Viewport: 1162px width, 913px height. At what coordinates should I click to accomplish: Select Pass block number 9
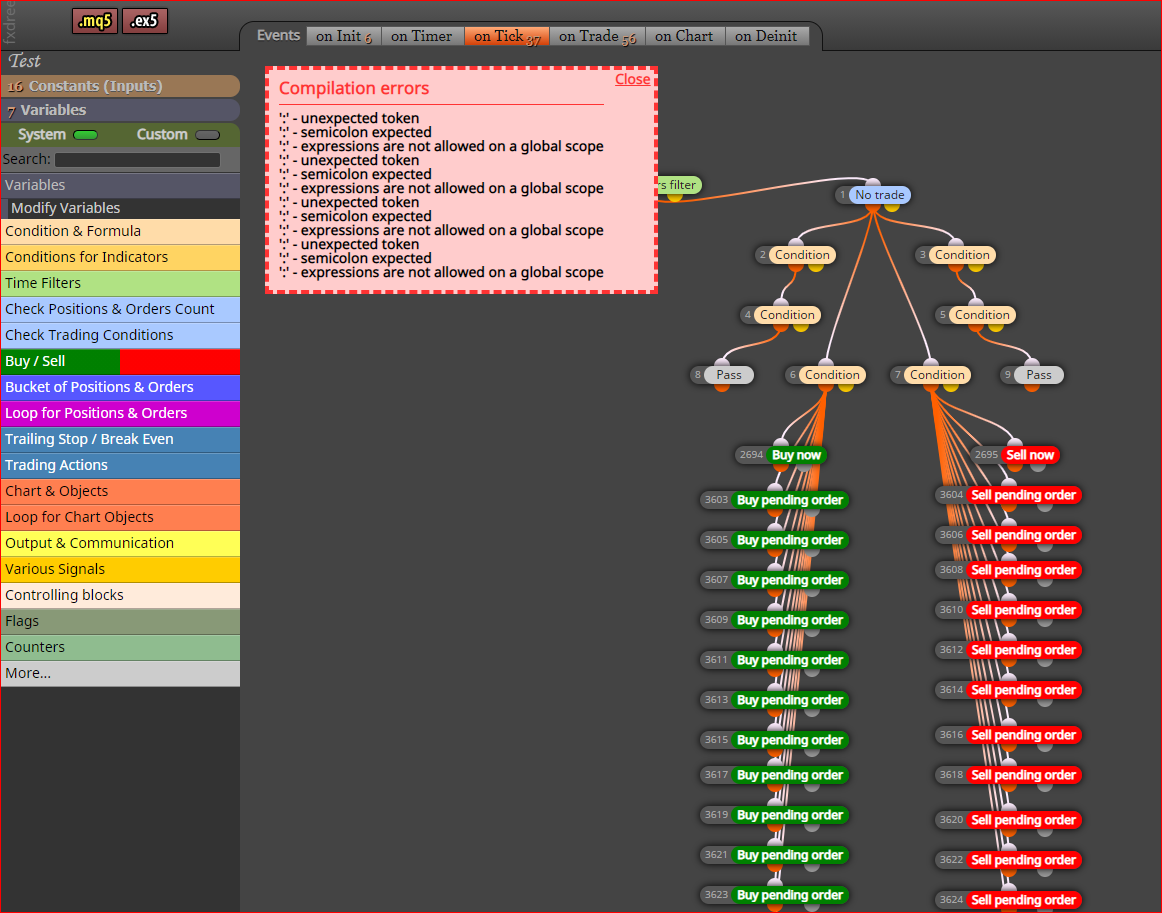coord(1038,375)
